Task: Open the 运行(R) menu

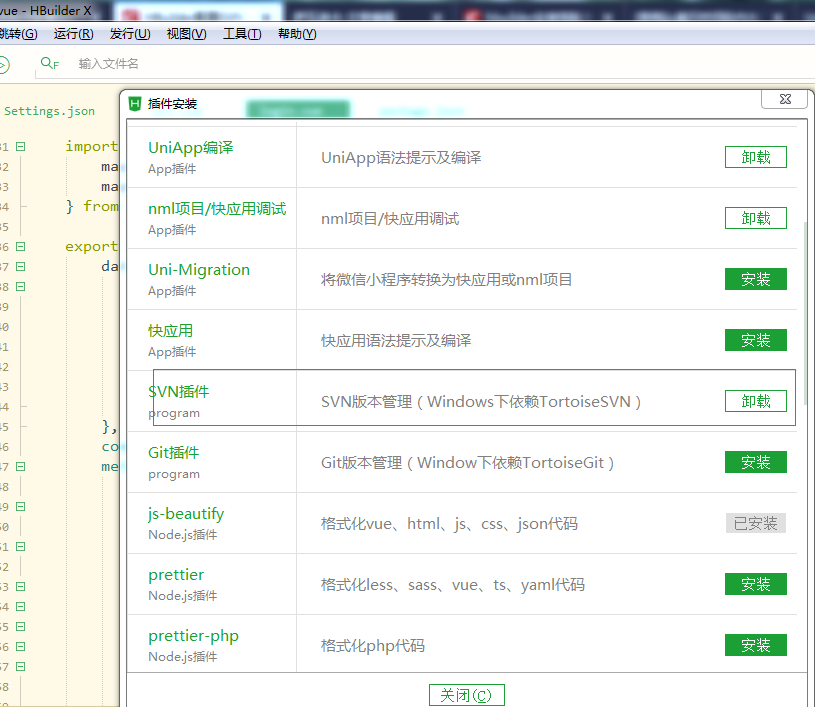Action: click(73, 34)
